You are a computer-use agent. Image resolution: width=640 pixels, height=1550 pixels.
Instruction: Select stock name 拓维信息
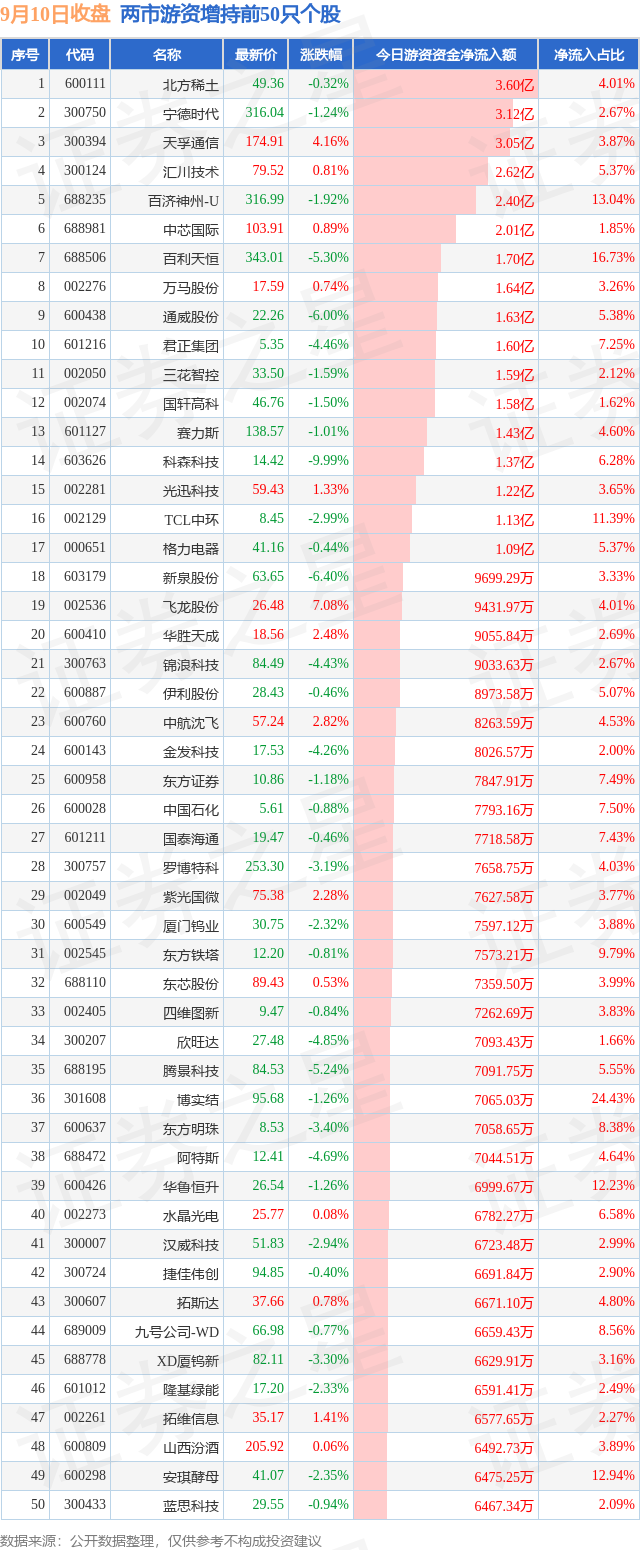point(191,1418)
